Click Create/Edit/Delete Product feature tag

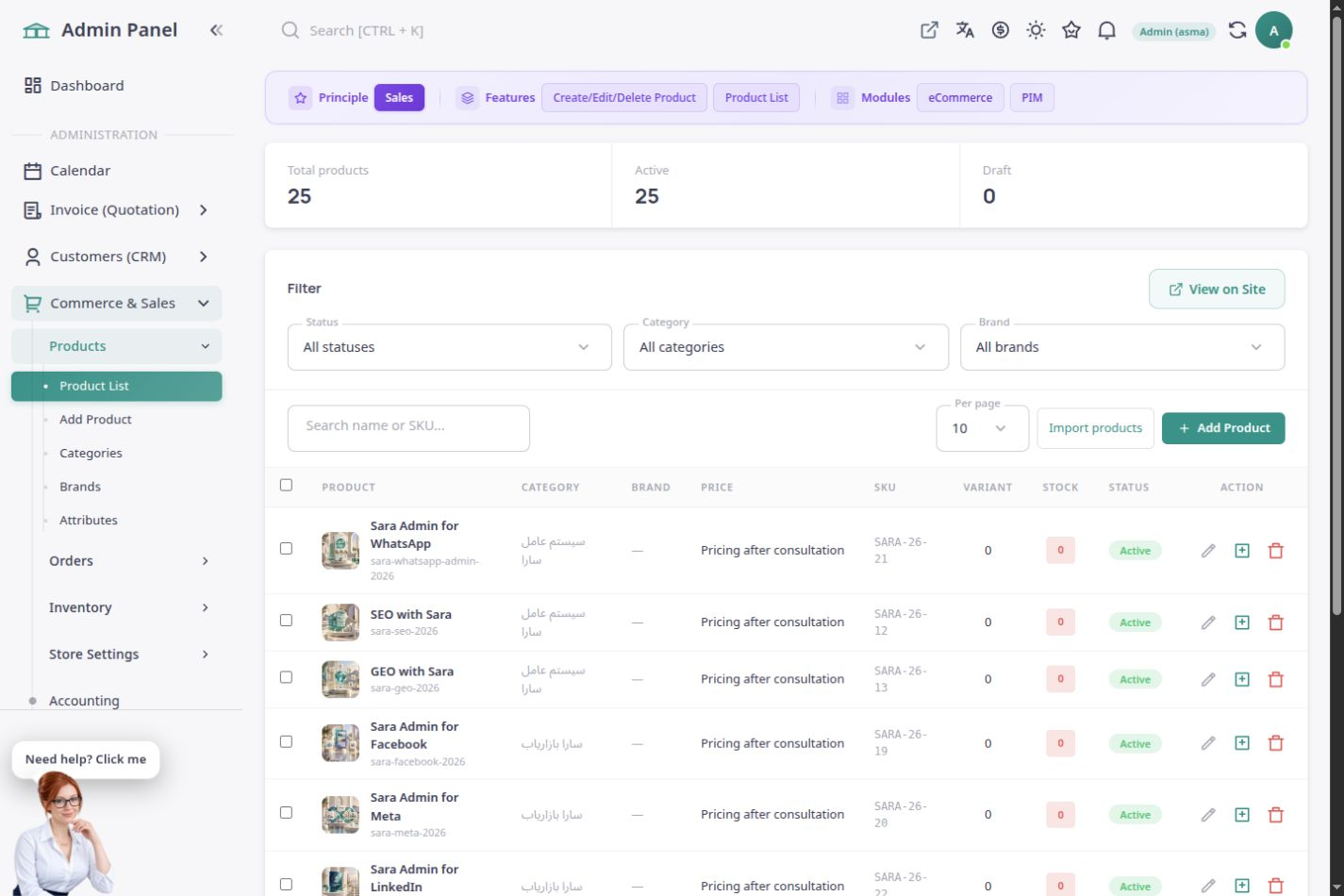(624, 97)
